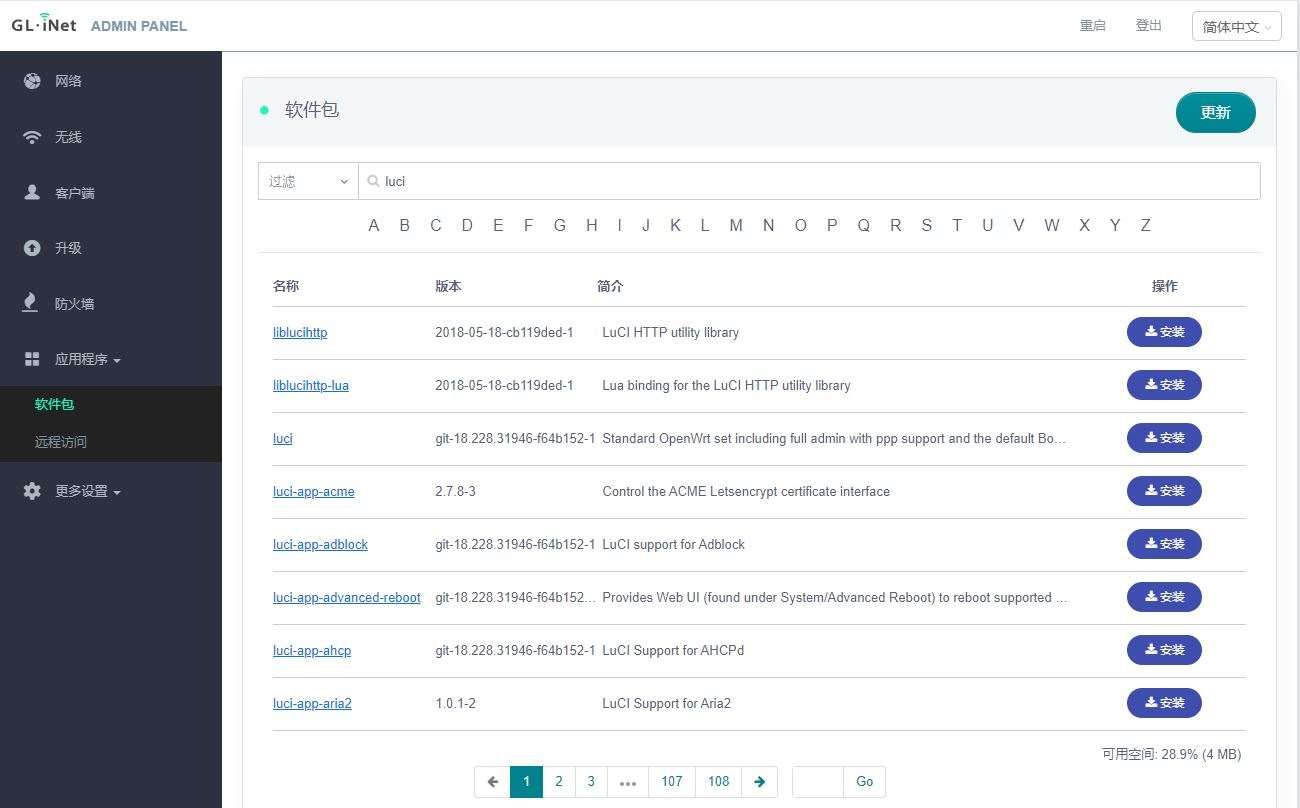The image size is (1300, 808).
Task: Filter packages by letter Z
Action: click(1146, 225)
